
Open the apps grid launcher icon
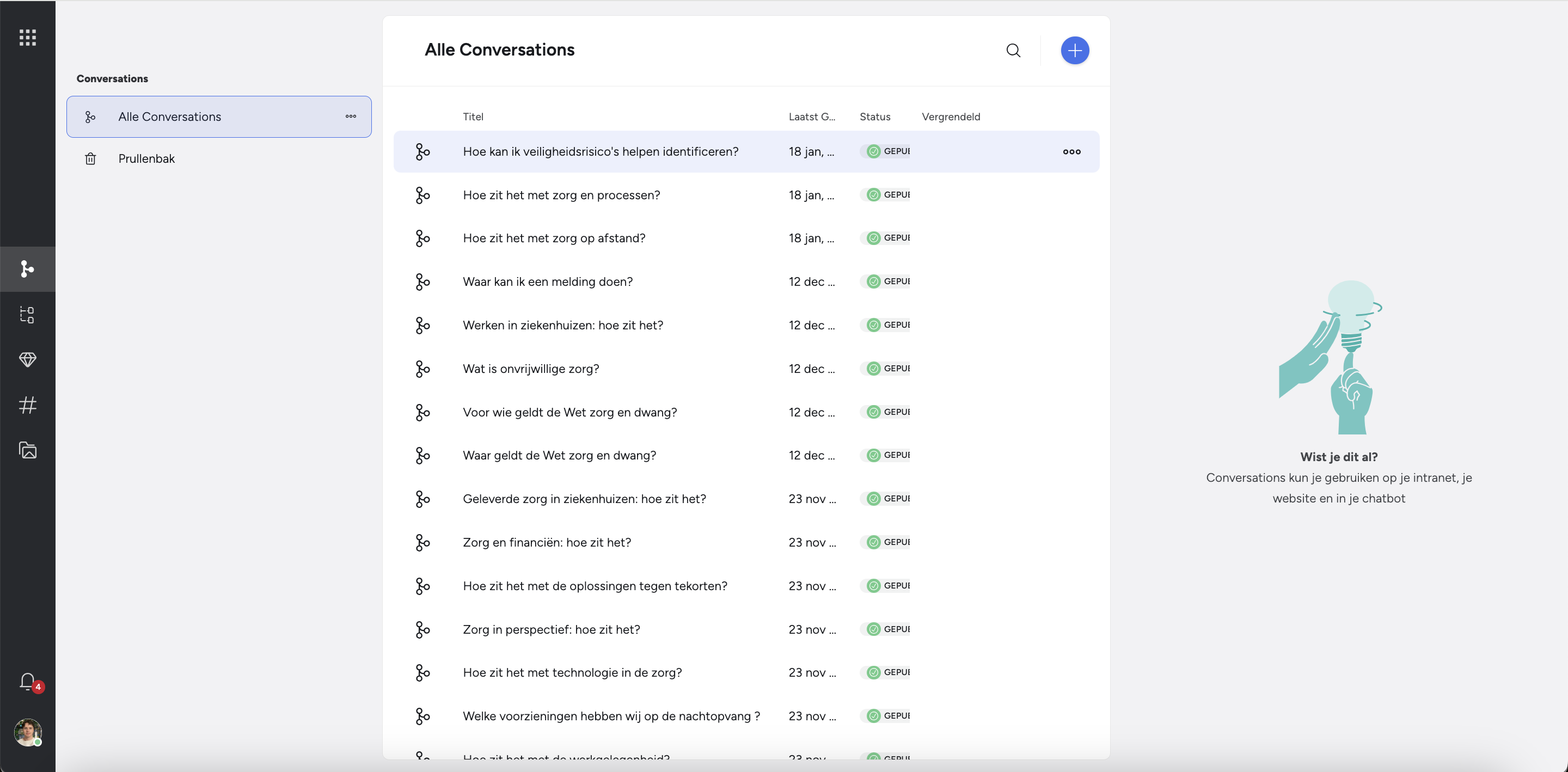click(x=27, y=37)
